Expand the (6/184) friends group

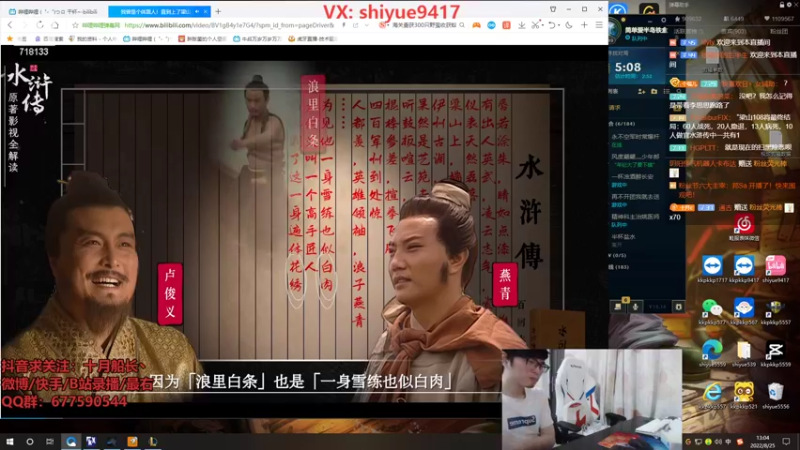click(622, 124)
